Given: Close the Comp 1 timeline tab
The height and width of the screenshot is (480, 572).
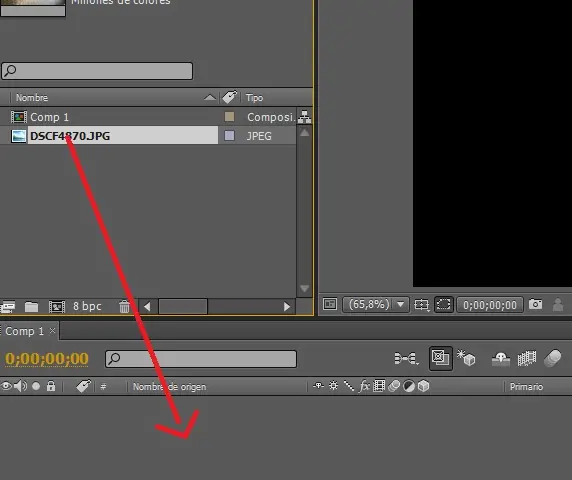Looking at the screenshot, I should (x=53, y=331).
